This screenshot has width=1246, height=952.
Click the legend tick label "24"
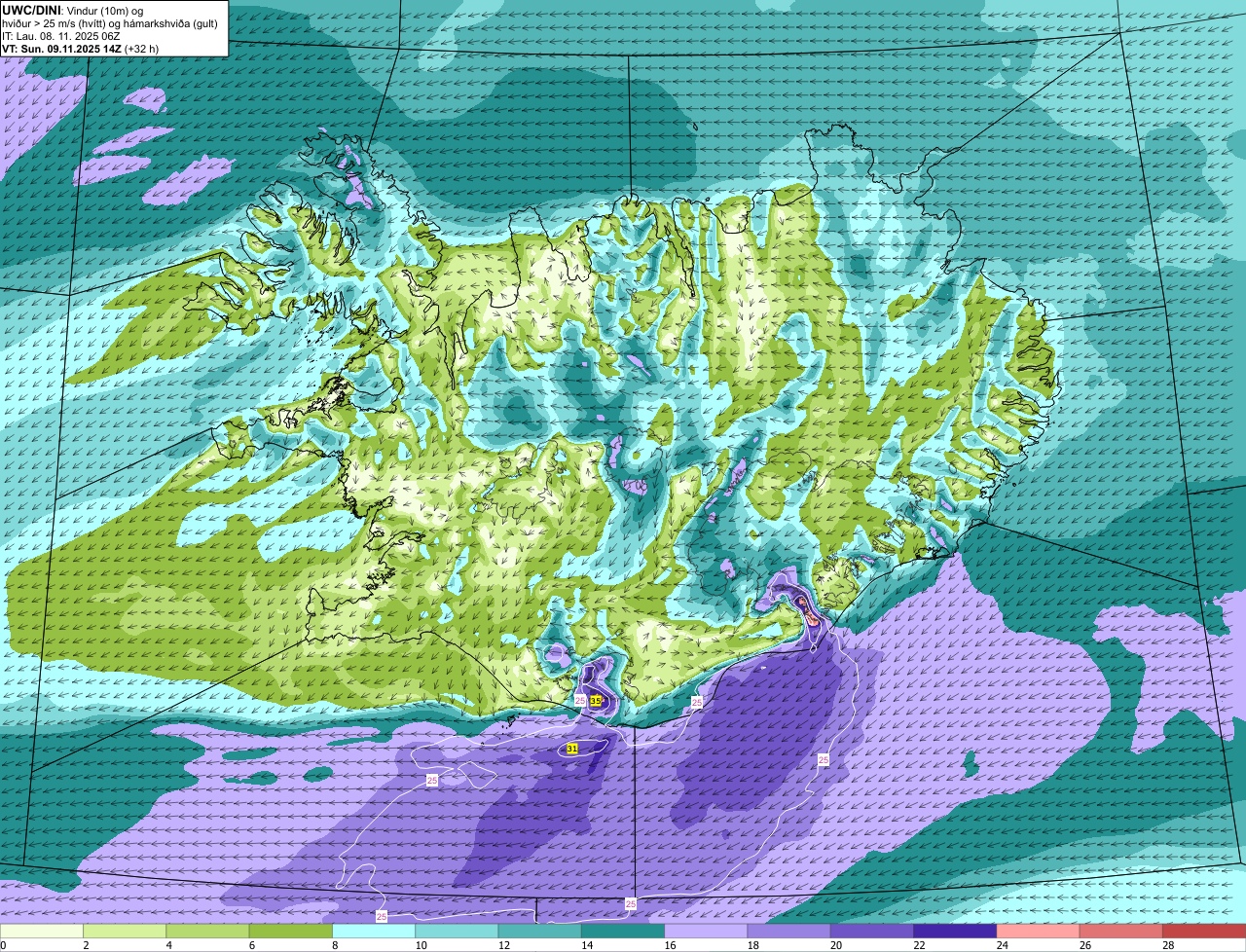[x=1001, y=945]
